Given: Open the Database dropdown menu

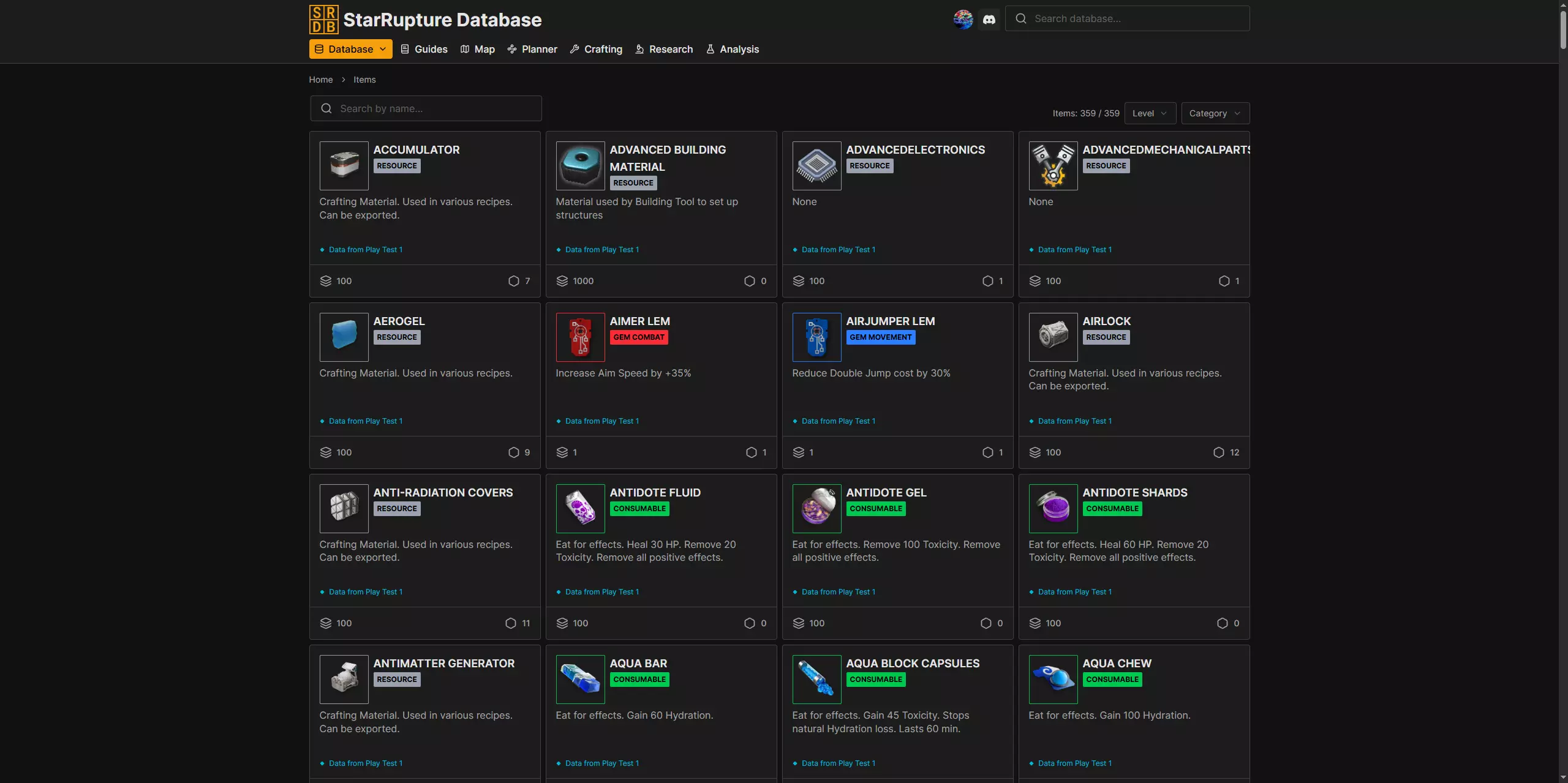Looking at the screenshot, I should point(350,49).
